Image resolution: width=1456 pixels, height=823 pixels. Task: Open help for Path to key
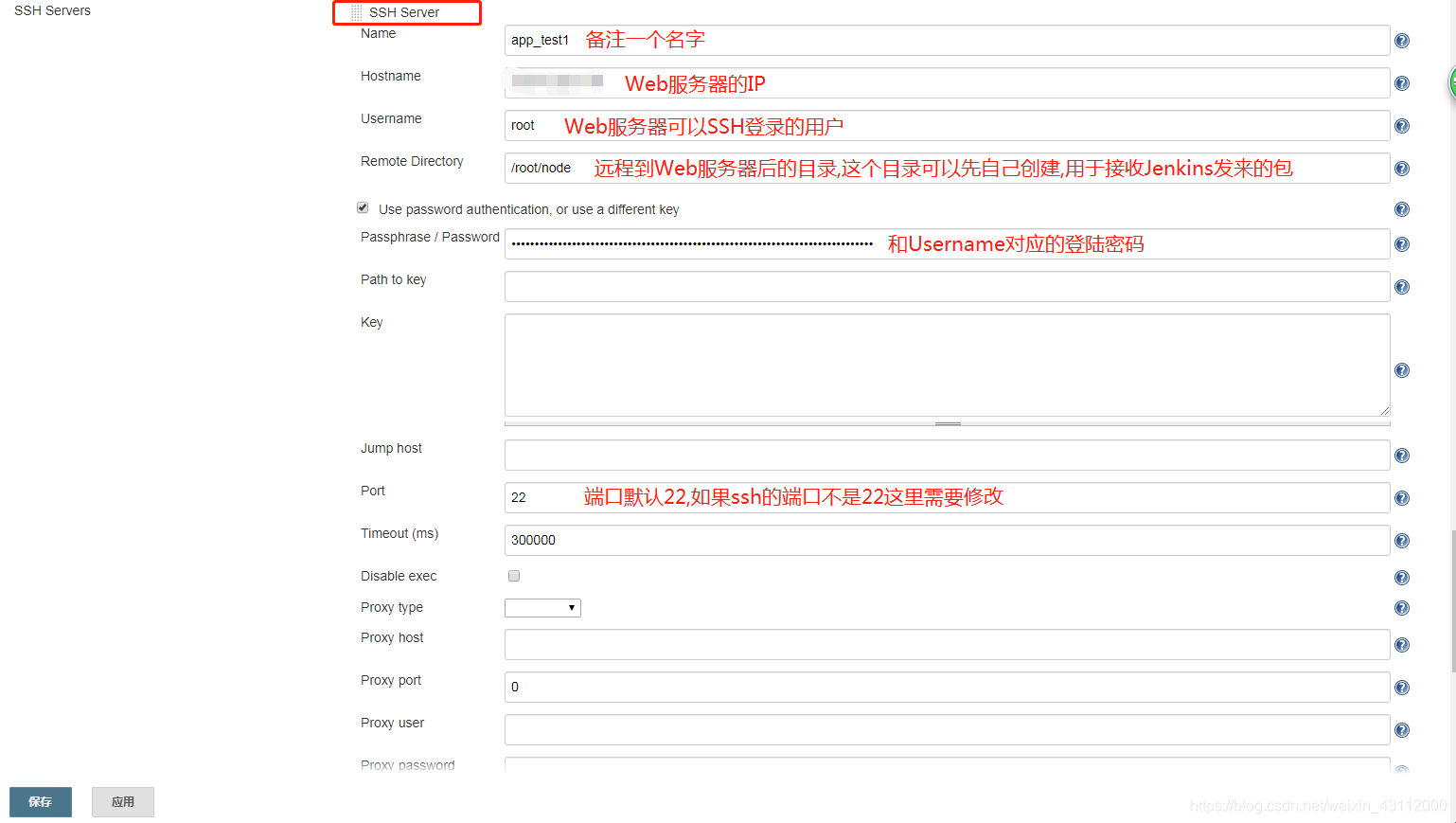tap(1402, 287)
